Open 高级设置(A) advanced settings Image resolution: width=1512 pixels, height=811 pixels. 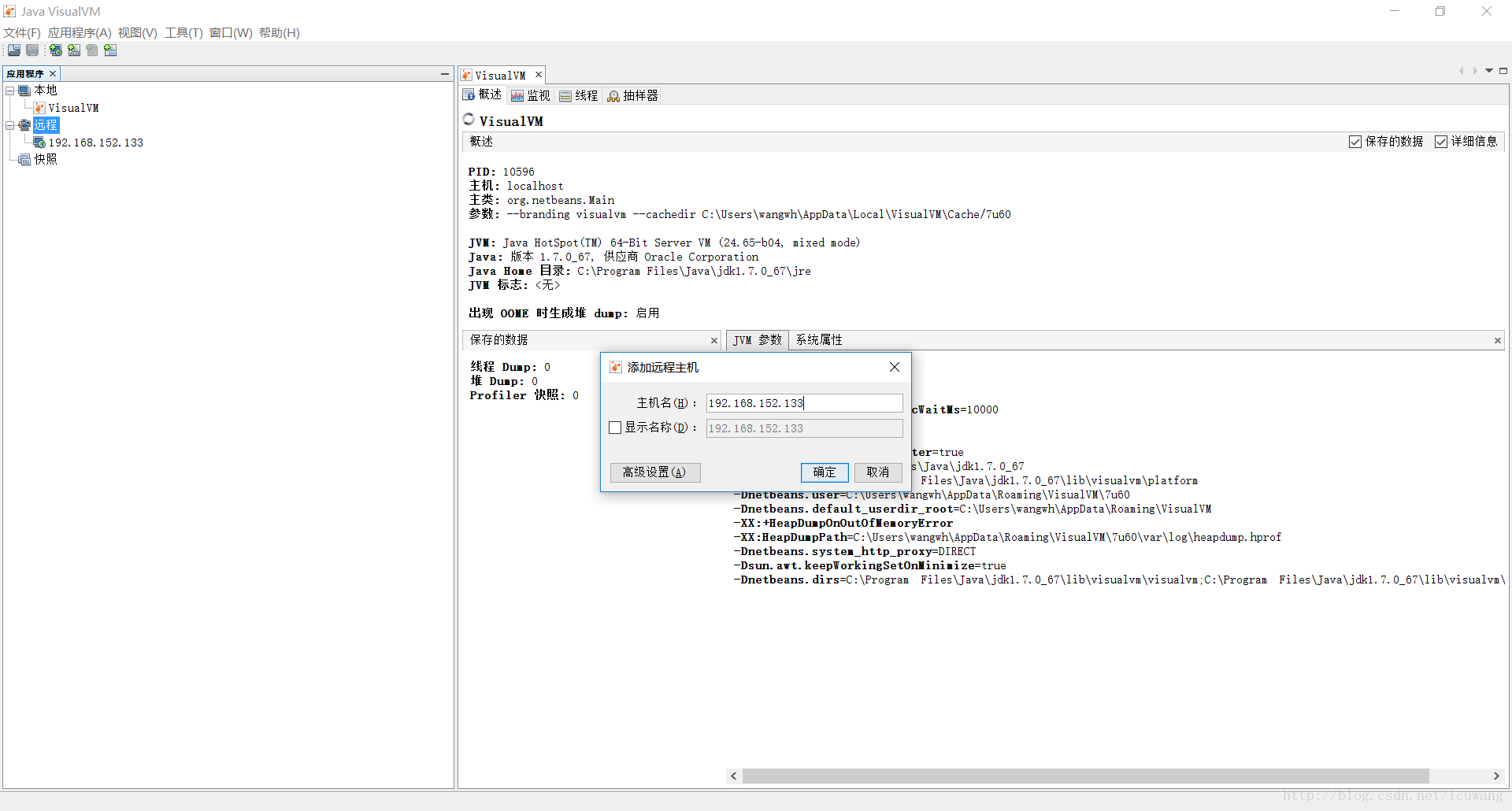click(x=654, y=472)
